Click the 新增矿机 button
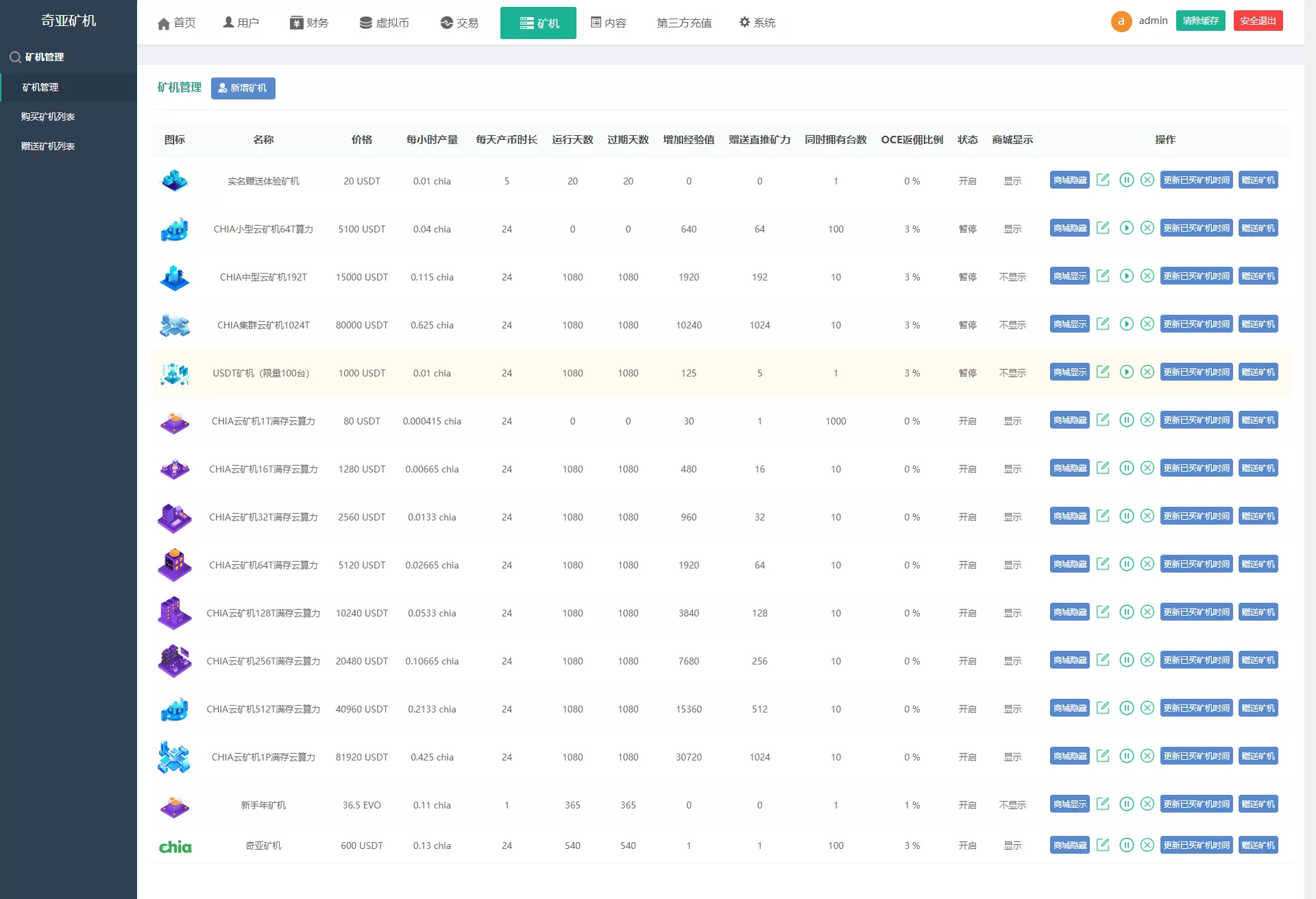 pos(243,88)
